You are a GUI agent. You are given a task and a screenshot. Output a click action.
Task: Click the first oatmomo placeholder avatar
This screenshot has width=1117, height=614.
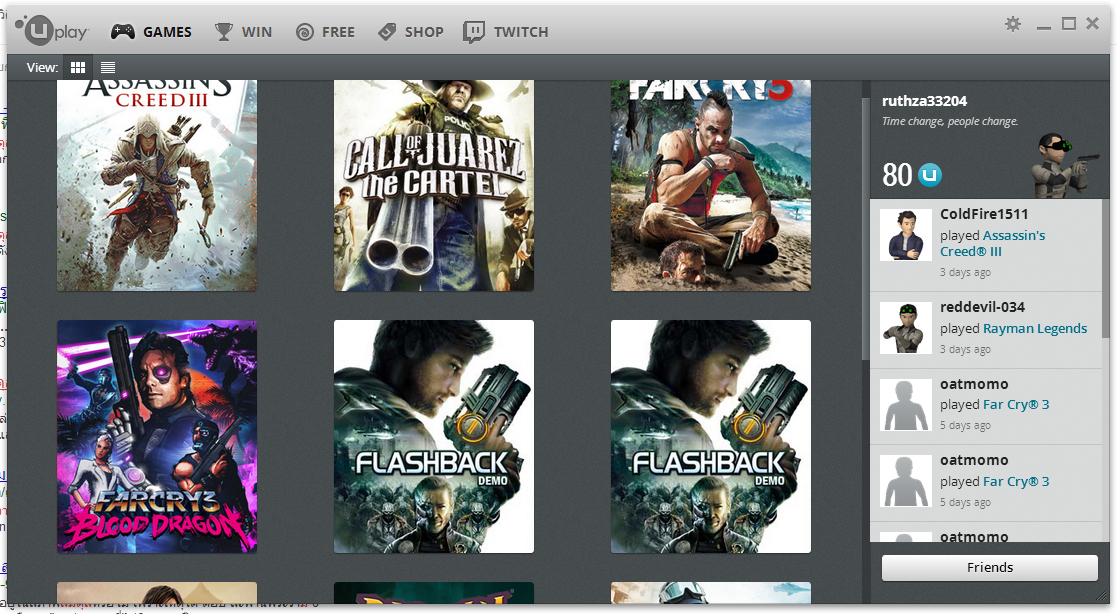[906, 405]
